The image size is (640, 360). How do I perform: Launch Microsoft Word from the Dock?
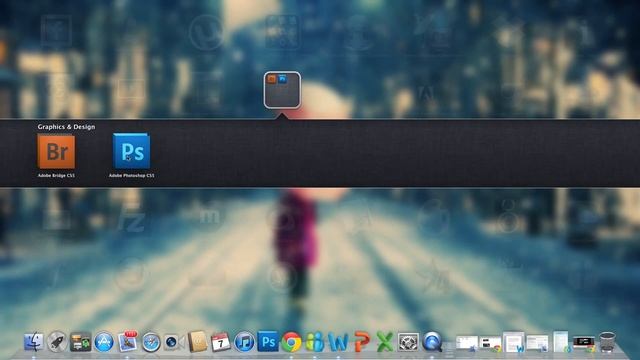pos(338,342)
